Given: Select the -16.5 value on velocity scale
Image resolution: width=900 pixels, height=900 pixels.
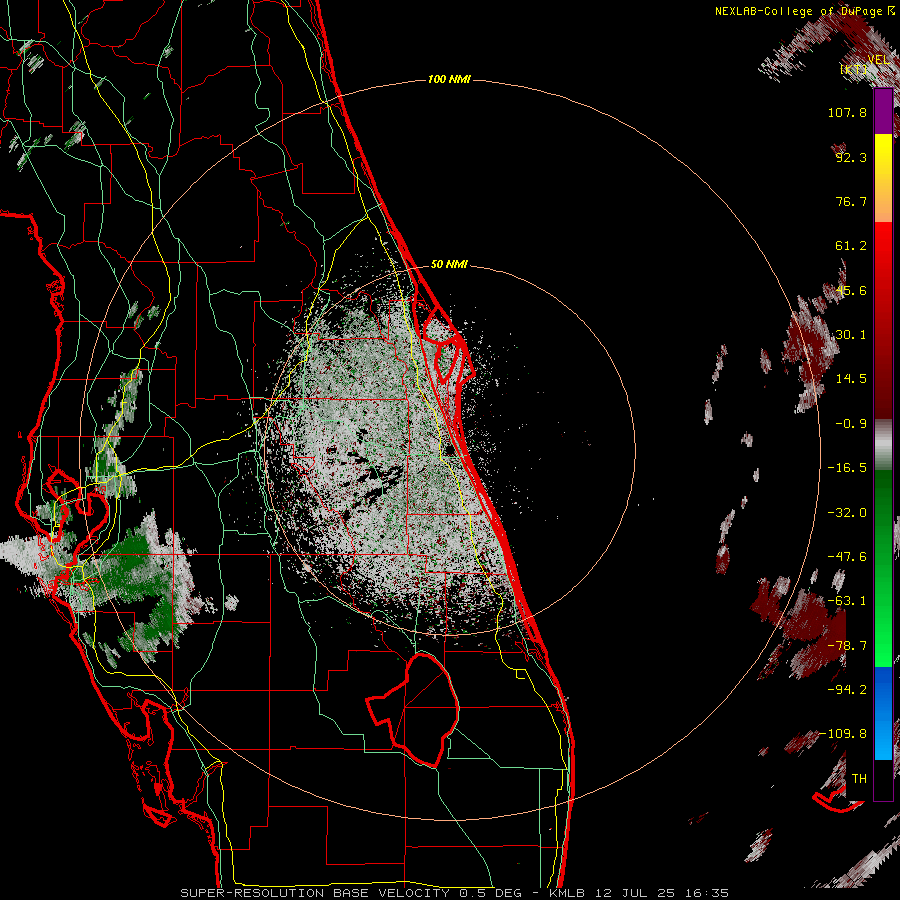Looking at the screenshot, I should tap(847, 468).
